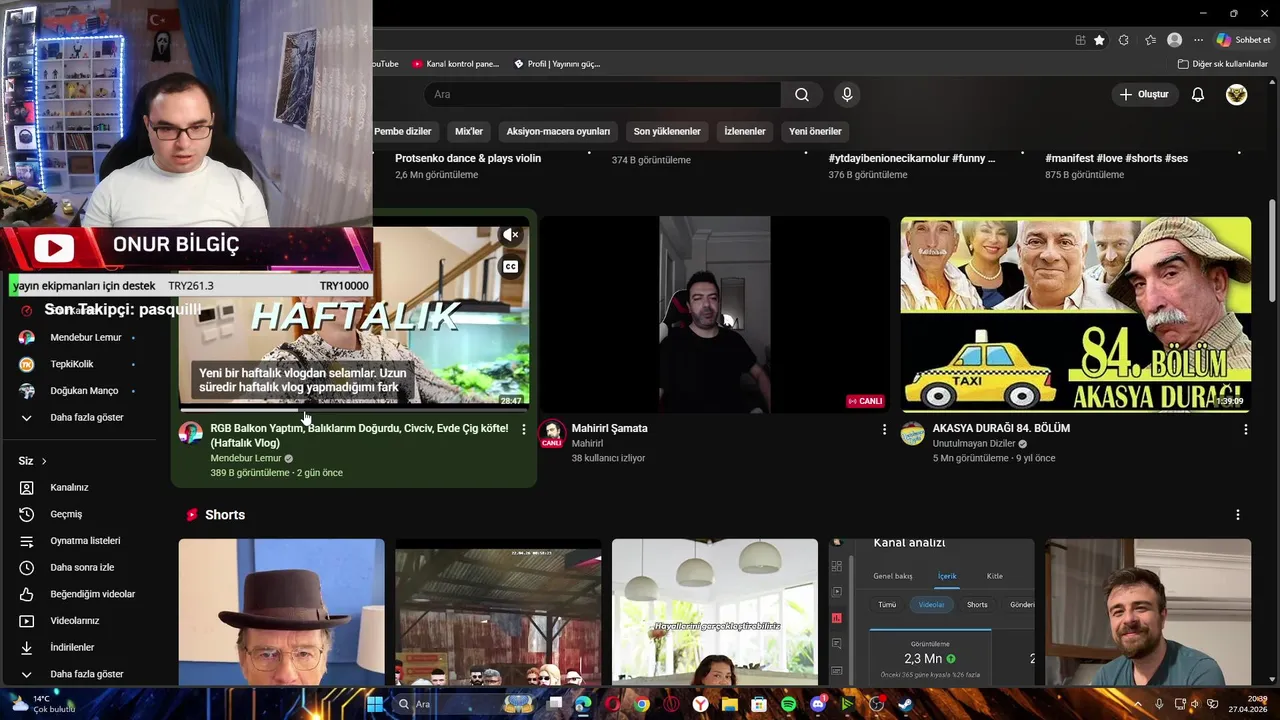Open options menu for Akasya Durağı video
This screenshot has height=720, width=1280.
(1245, 429)
